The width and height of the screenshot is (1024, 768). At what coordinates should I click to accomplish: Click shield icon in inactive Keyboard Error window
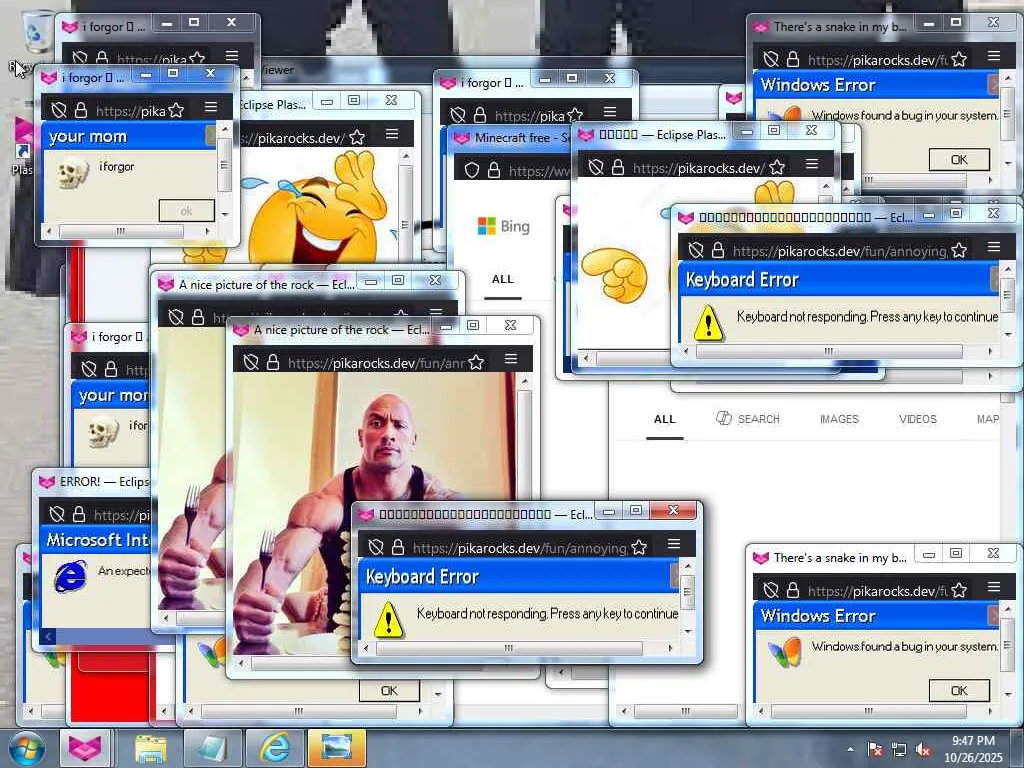(x=696, y=250)
